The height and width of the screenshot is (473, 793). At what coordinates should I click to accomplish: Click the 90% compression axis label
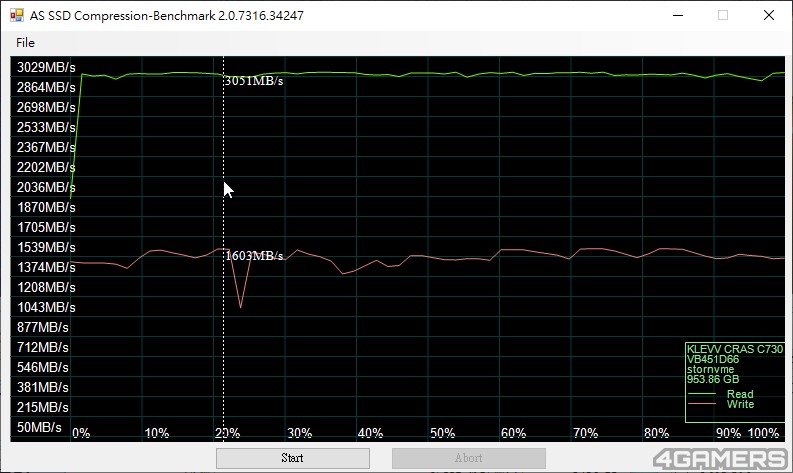pos(728,434)
